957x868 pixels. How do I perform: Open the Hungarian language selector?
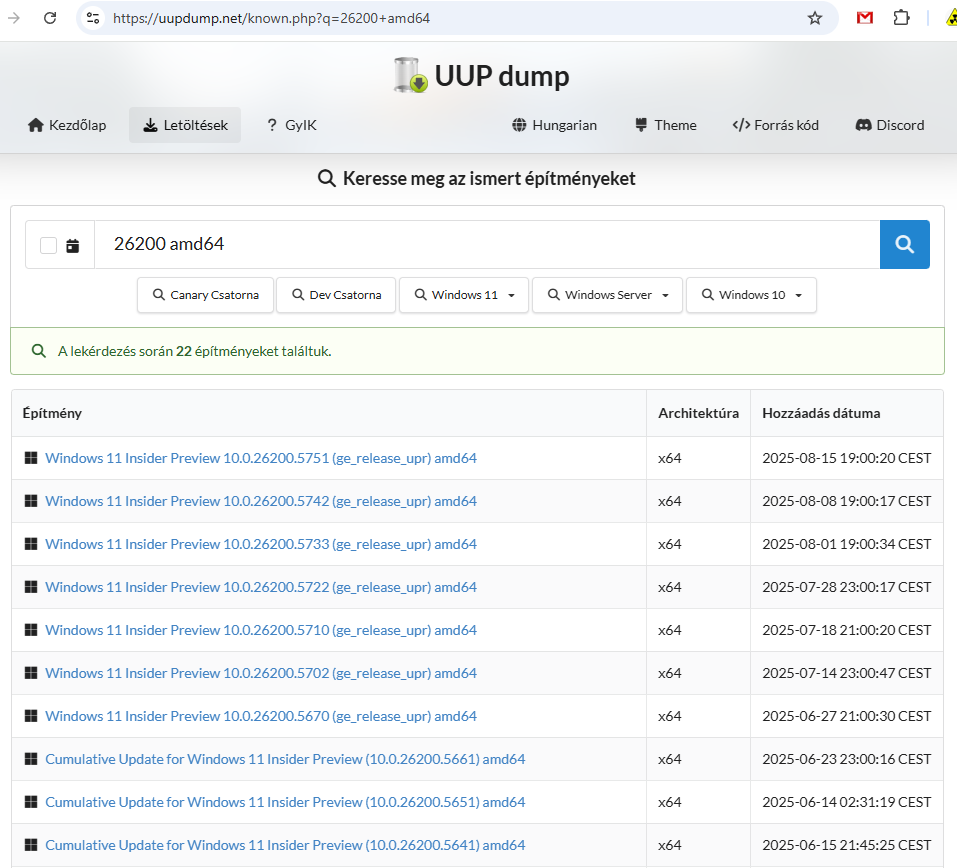pos(554,125)
